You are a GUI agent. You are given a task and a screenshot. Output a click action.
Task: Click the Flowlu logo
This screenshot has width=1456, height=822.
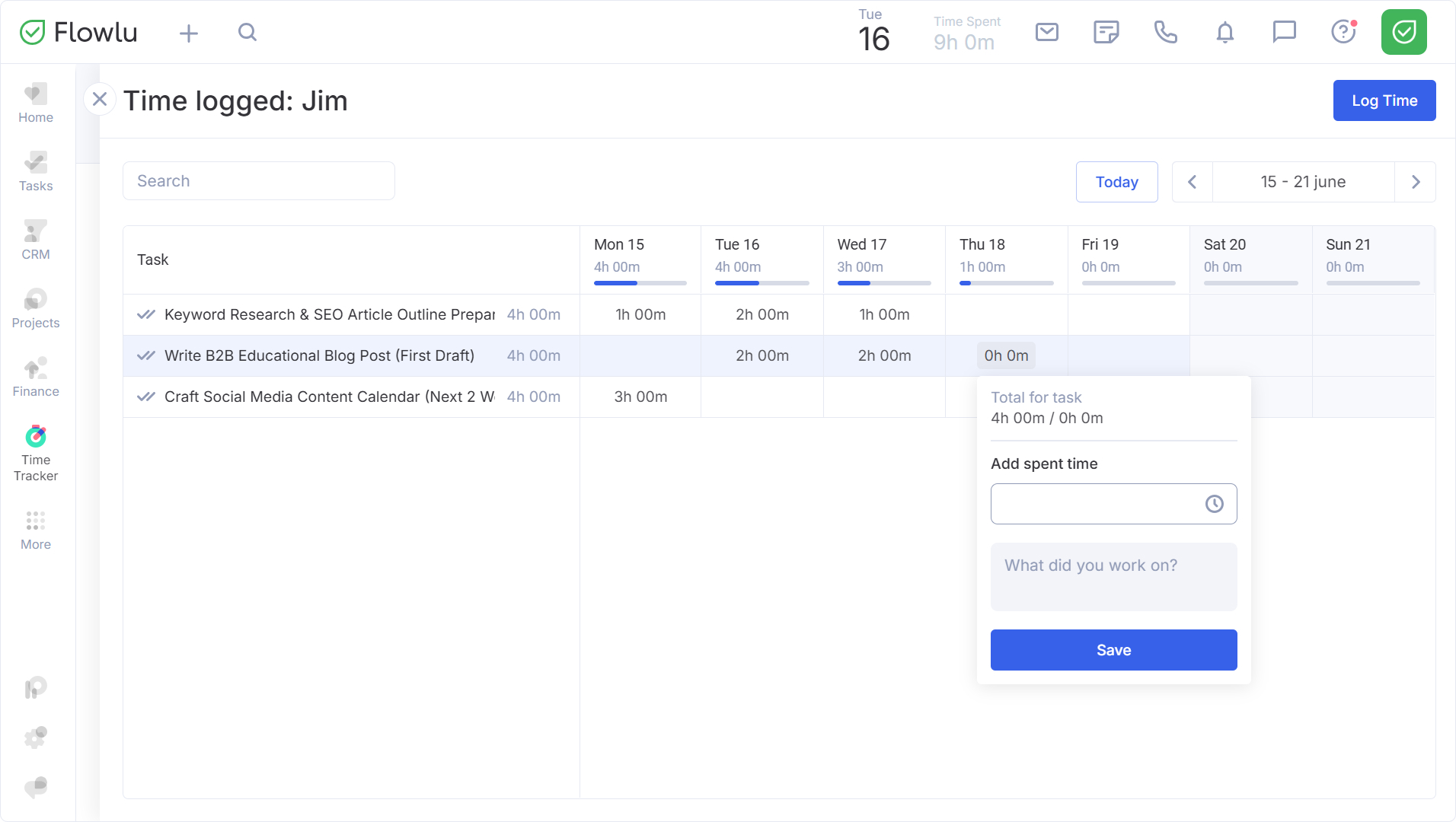tap(78, 32)
